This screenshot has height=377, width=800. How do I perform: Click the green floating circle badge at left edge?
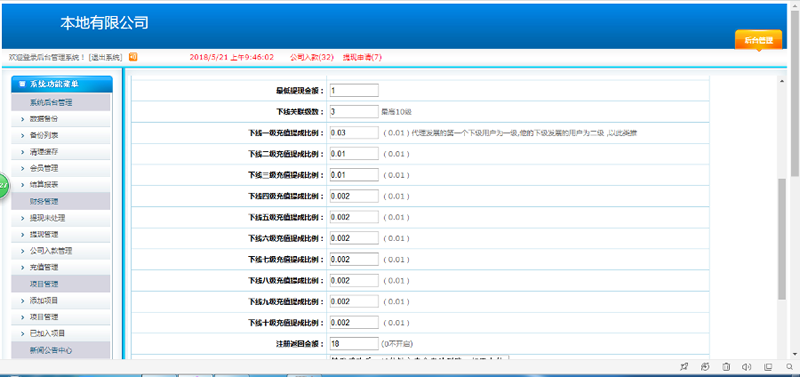point(3,186)
